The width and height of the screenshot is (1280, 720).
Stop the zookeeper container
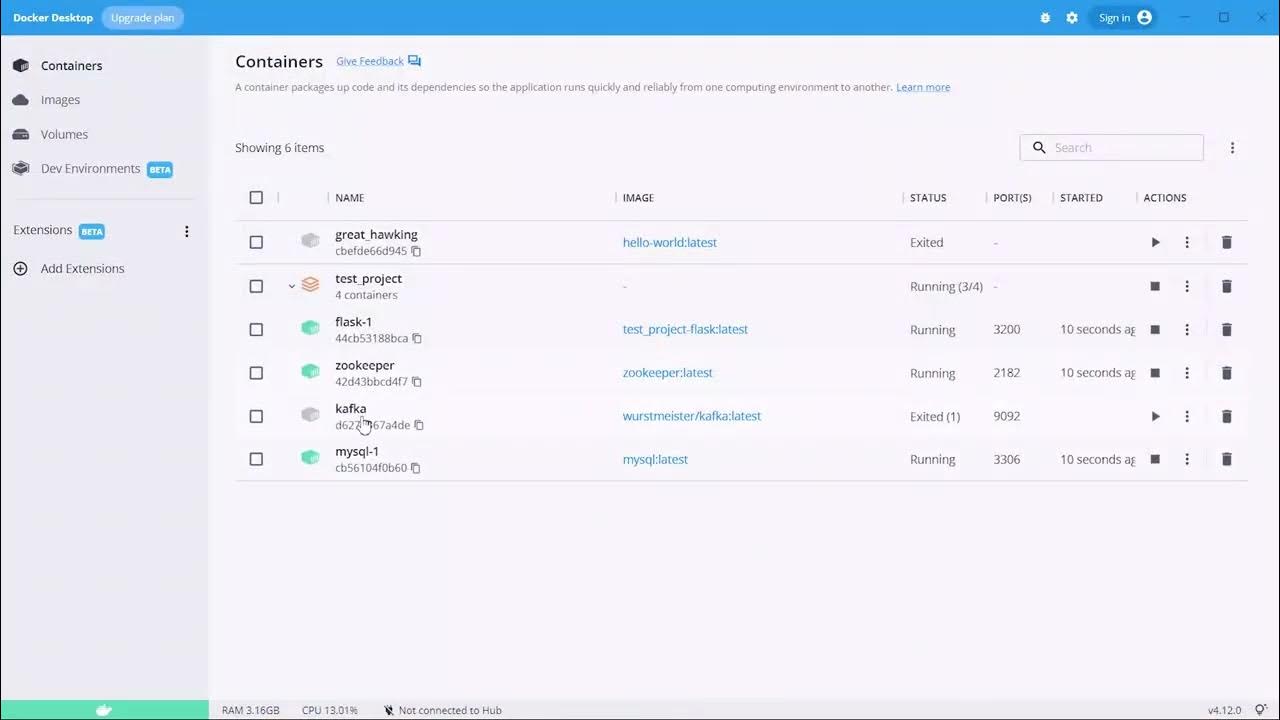tap(1155, 373)
